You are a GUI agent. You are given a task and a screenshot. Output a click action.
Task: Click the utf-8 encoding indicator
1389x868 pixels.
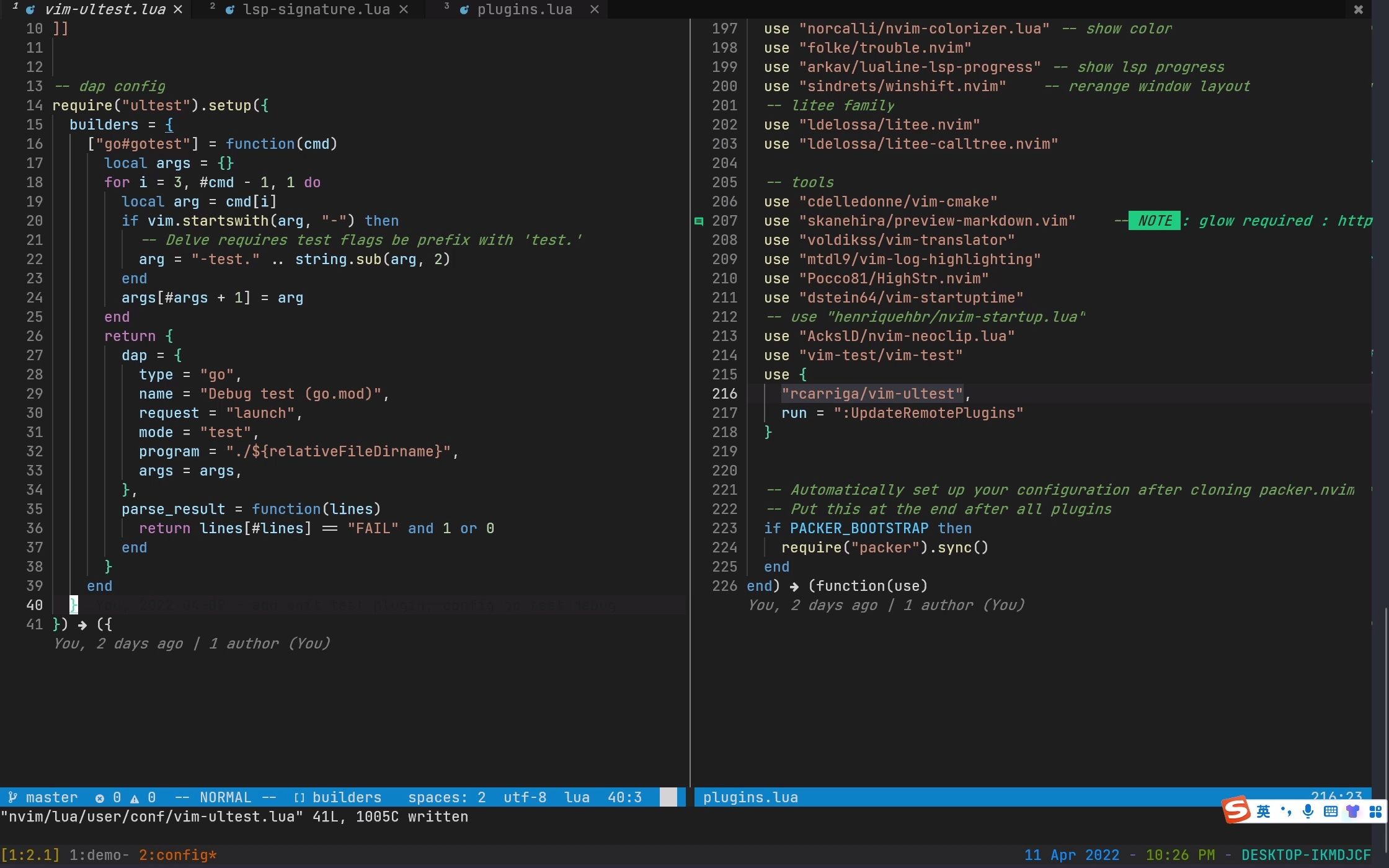pos(525,797)
